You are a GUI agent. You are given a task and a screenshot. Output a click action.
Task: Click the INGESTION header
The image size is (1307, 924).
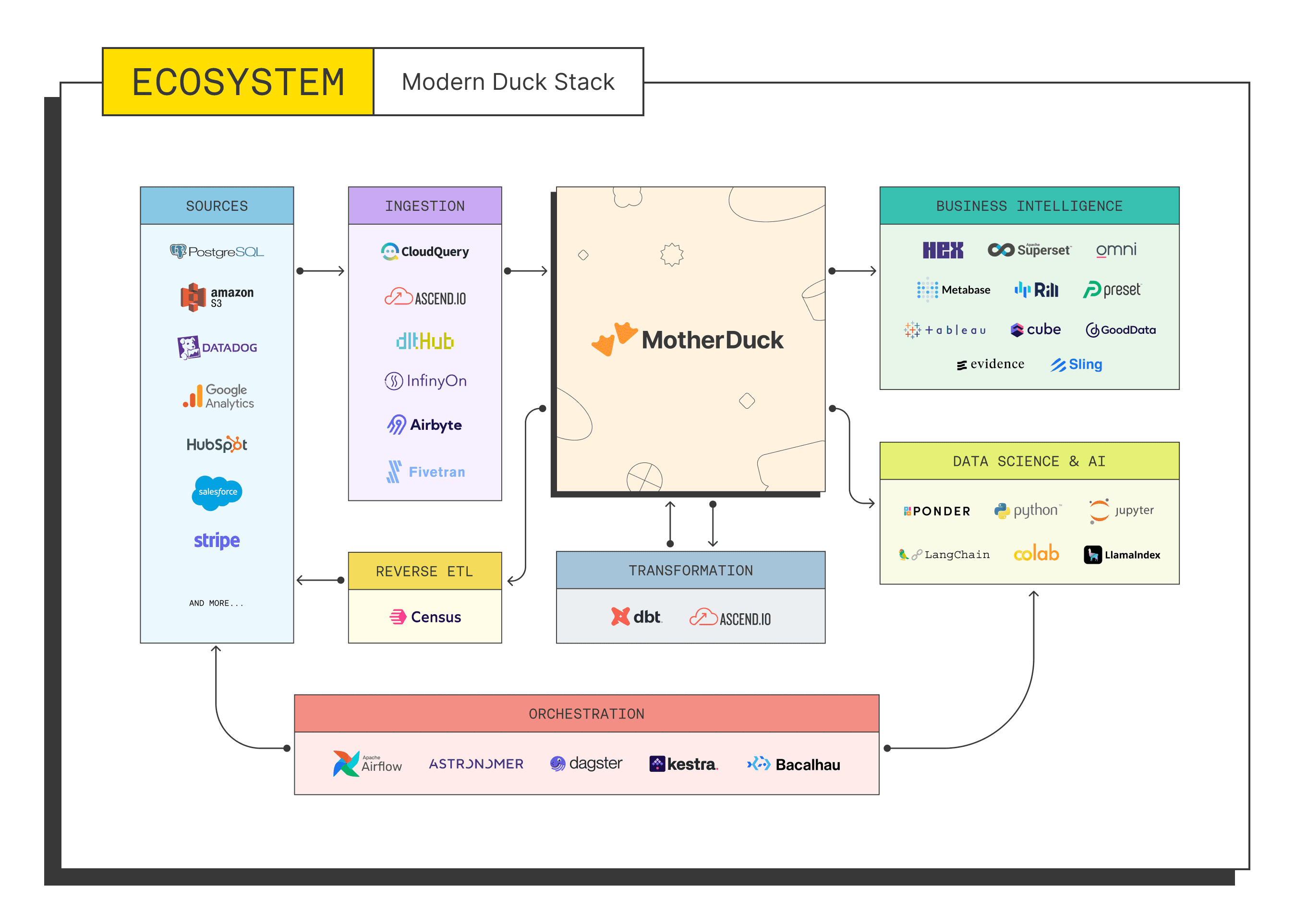click(x=424, y=206)
